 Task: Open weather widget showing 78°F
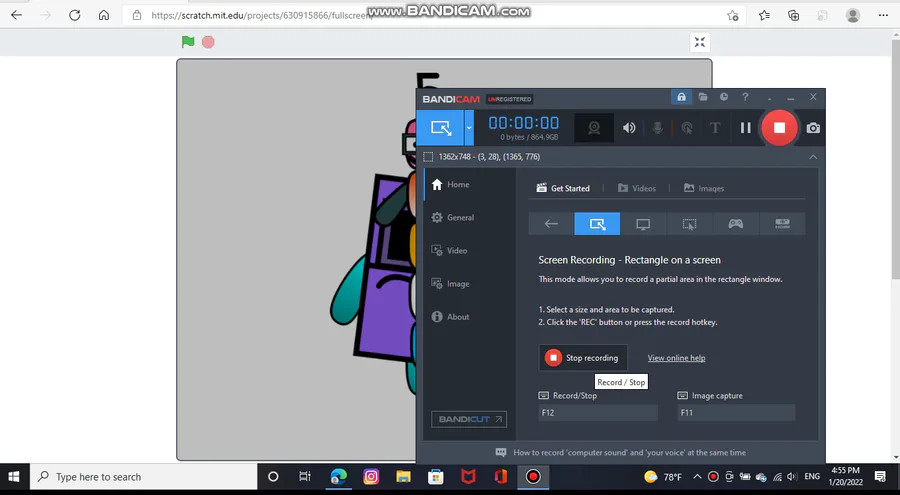tap(663, 477)
